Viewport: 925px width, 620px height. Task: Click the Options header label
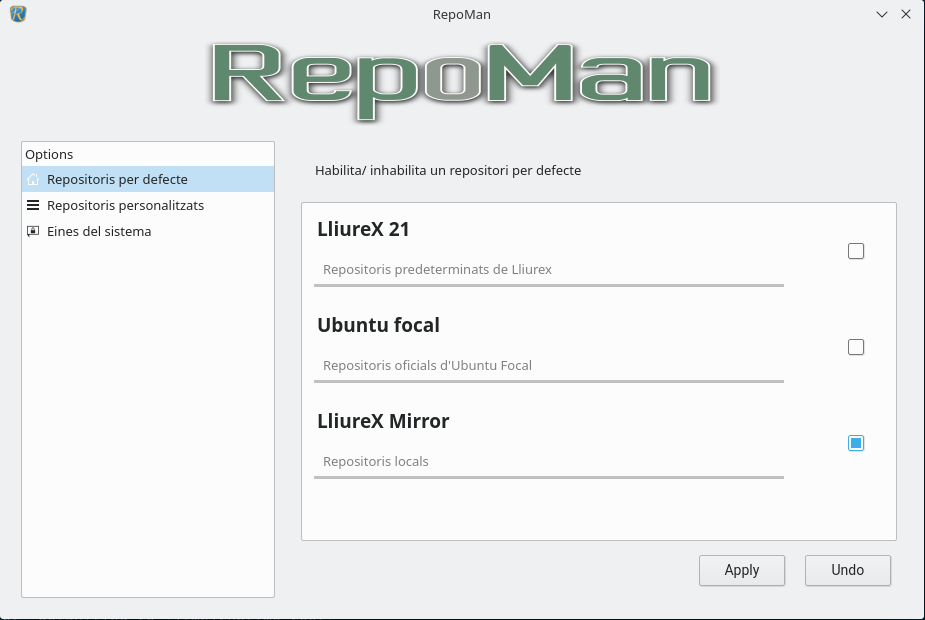[49, 155]
